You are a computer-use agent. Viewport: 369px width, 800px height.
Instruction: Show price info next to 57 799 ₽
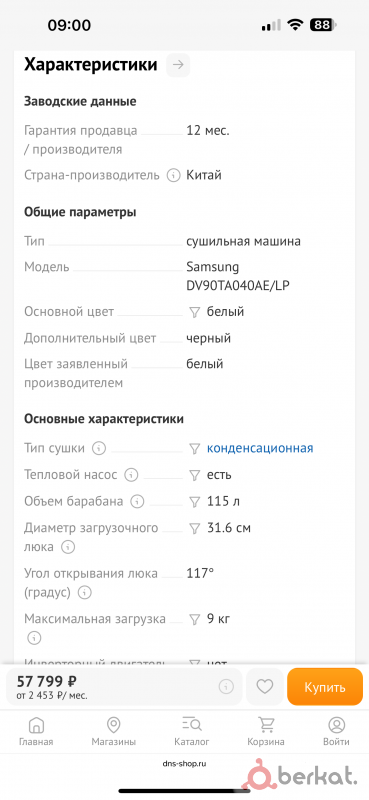[x=226, y=687]
